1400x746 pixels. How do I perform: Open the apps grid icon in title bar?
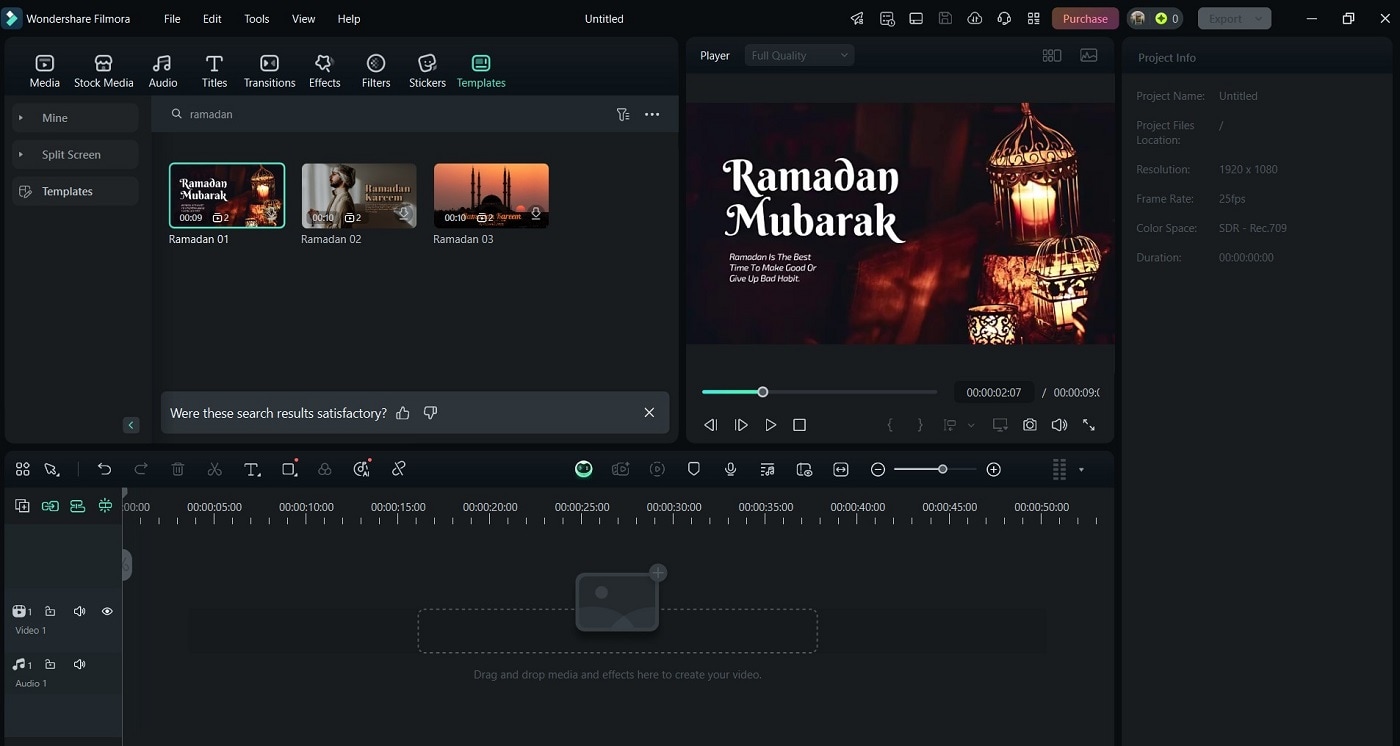[x=1033, y=19]
